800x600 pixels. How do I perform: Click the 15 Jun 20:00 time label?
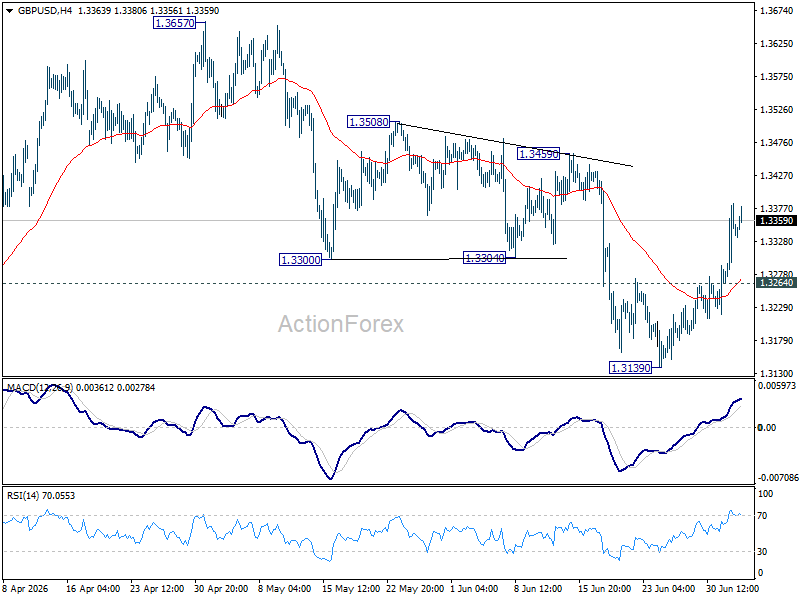pyautogui.click(x=605, y=588)
